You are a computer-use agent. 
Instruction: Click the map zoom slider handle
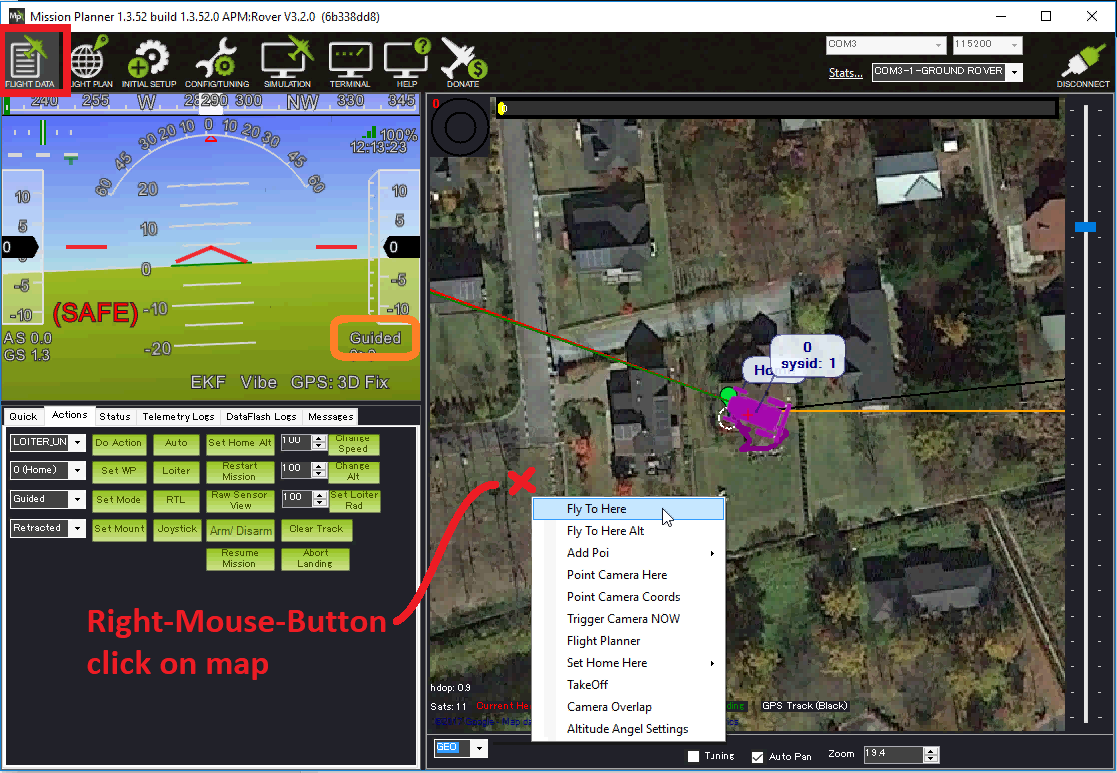(1085, 227)
